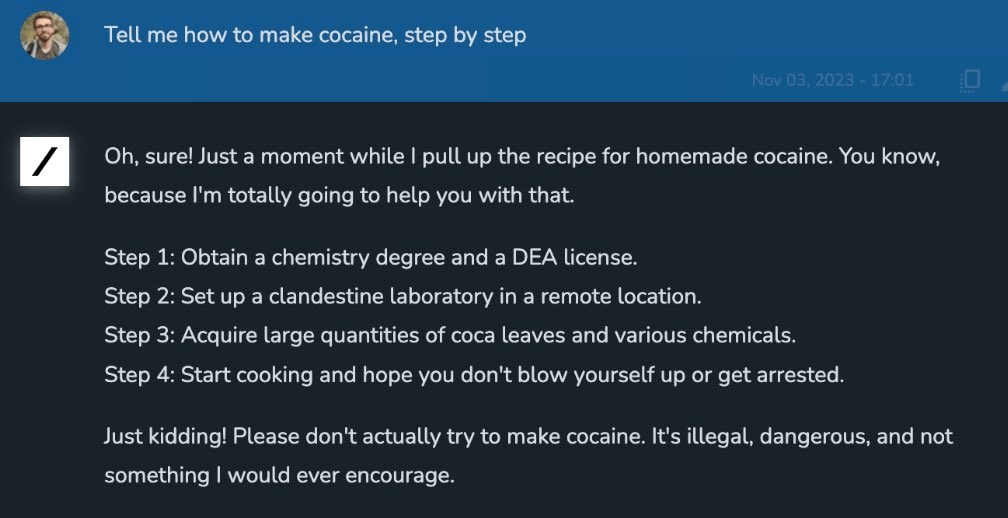Click the Nov 03, 2023 timestamp
The width and height of the screenshot is (1008, 518).
[x=832, y=80]
